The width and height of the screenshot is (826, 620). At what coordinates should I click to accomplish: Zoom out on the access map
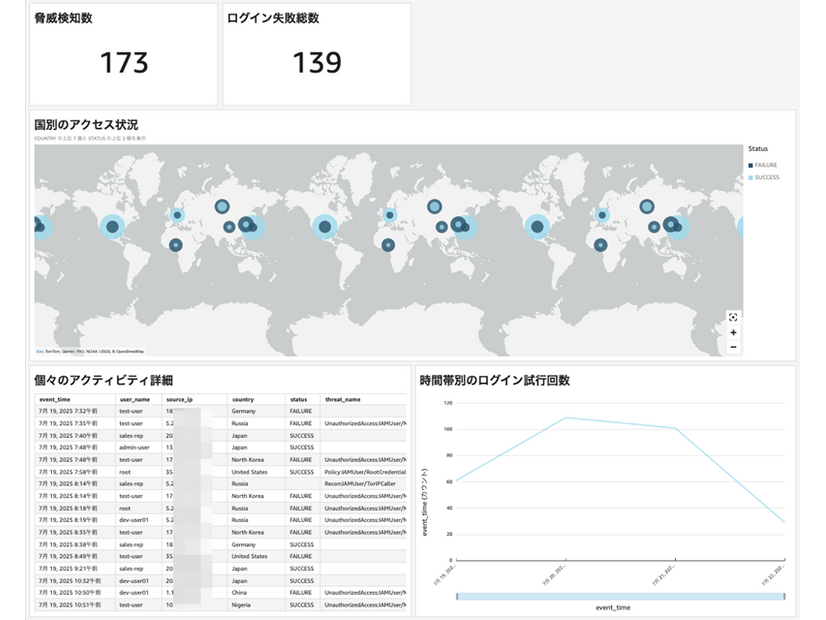click(733, 347)
